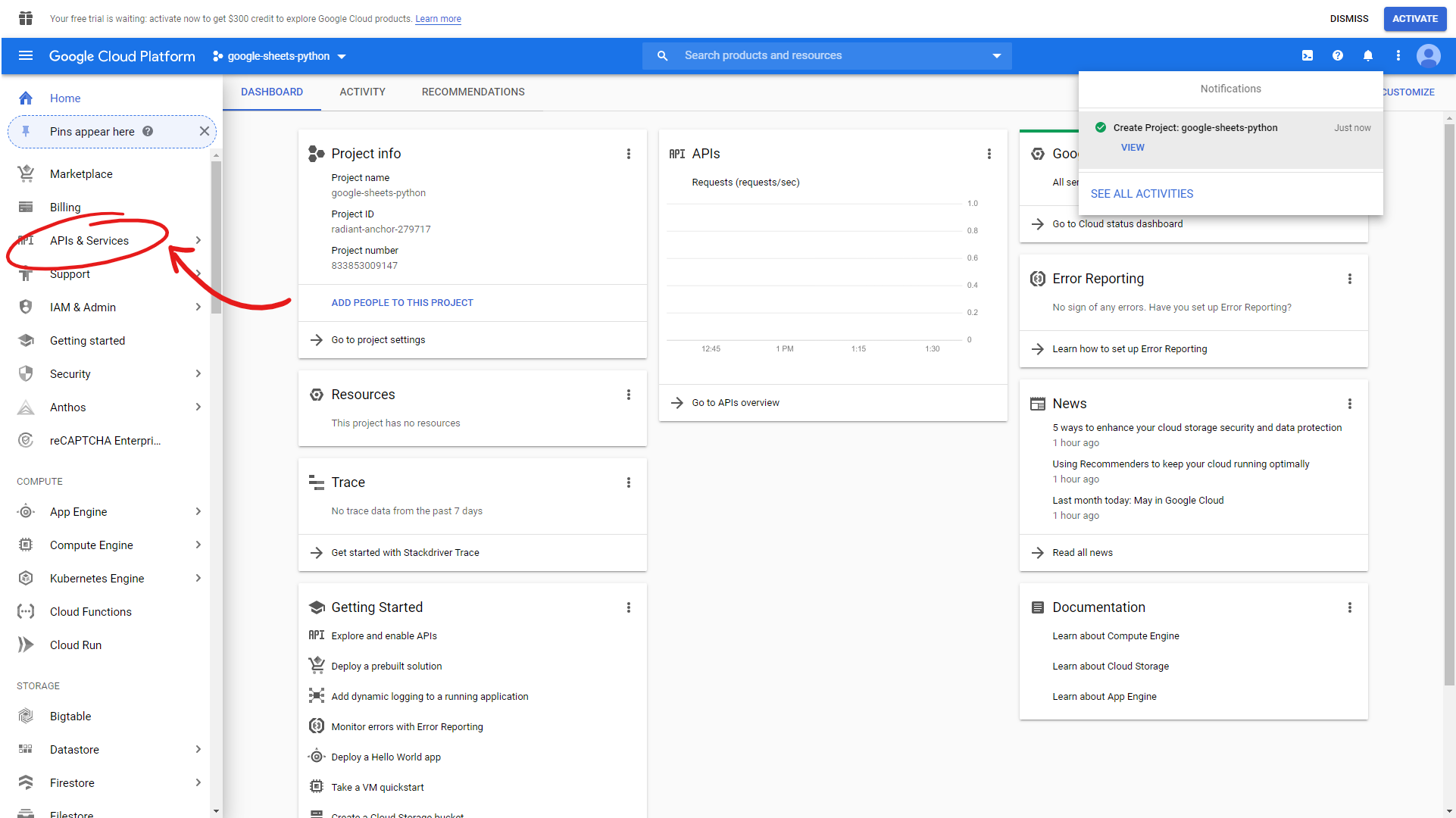This screenshot has width=1456, height=818.
Task: Select the circled APIs & Services icon
Action: (27, 240)
